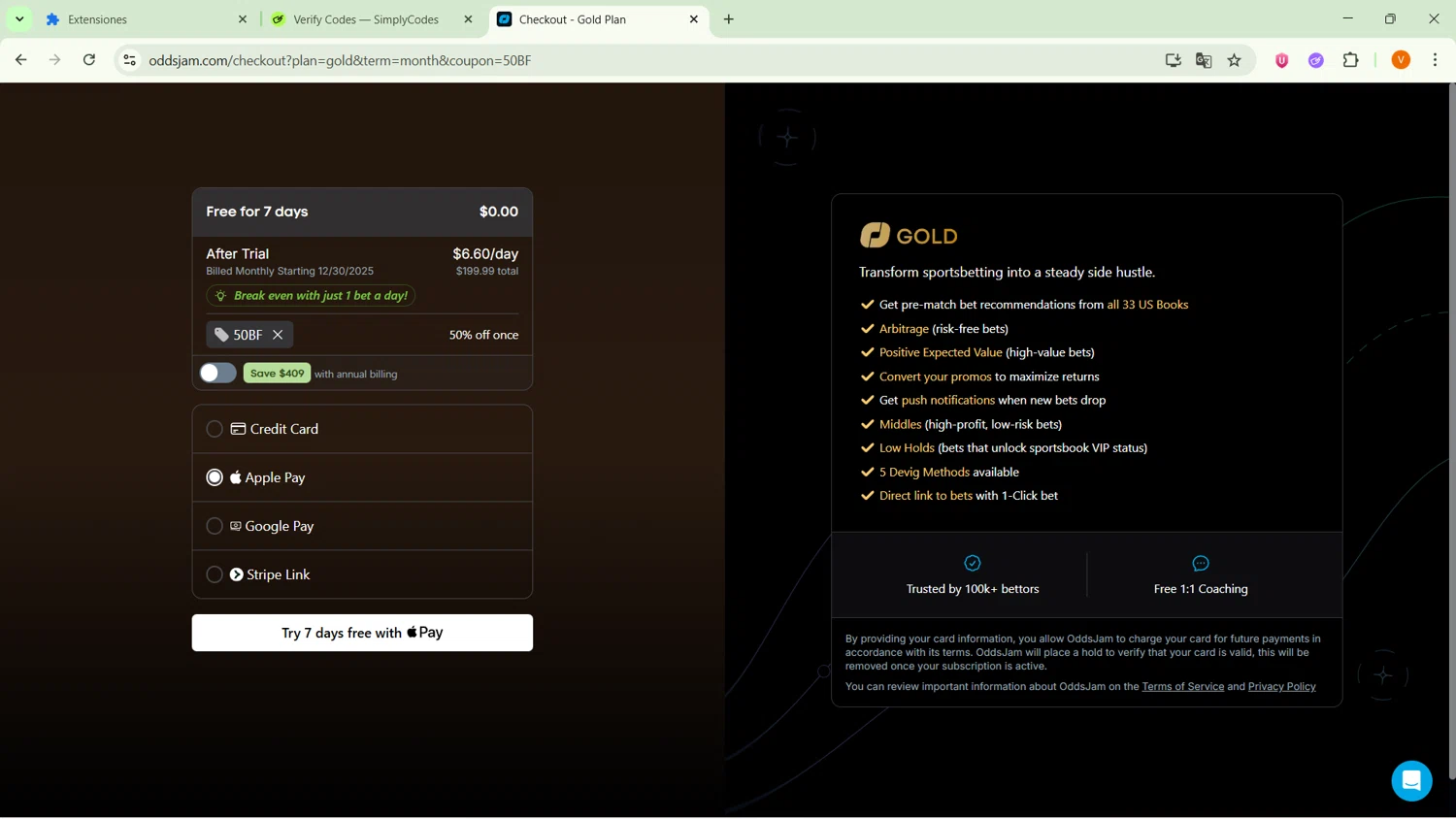
Task: Click the Save $409 badge
Action: pyautogui.click(x=277, y=374)
